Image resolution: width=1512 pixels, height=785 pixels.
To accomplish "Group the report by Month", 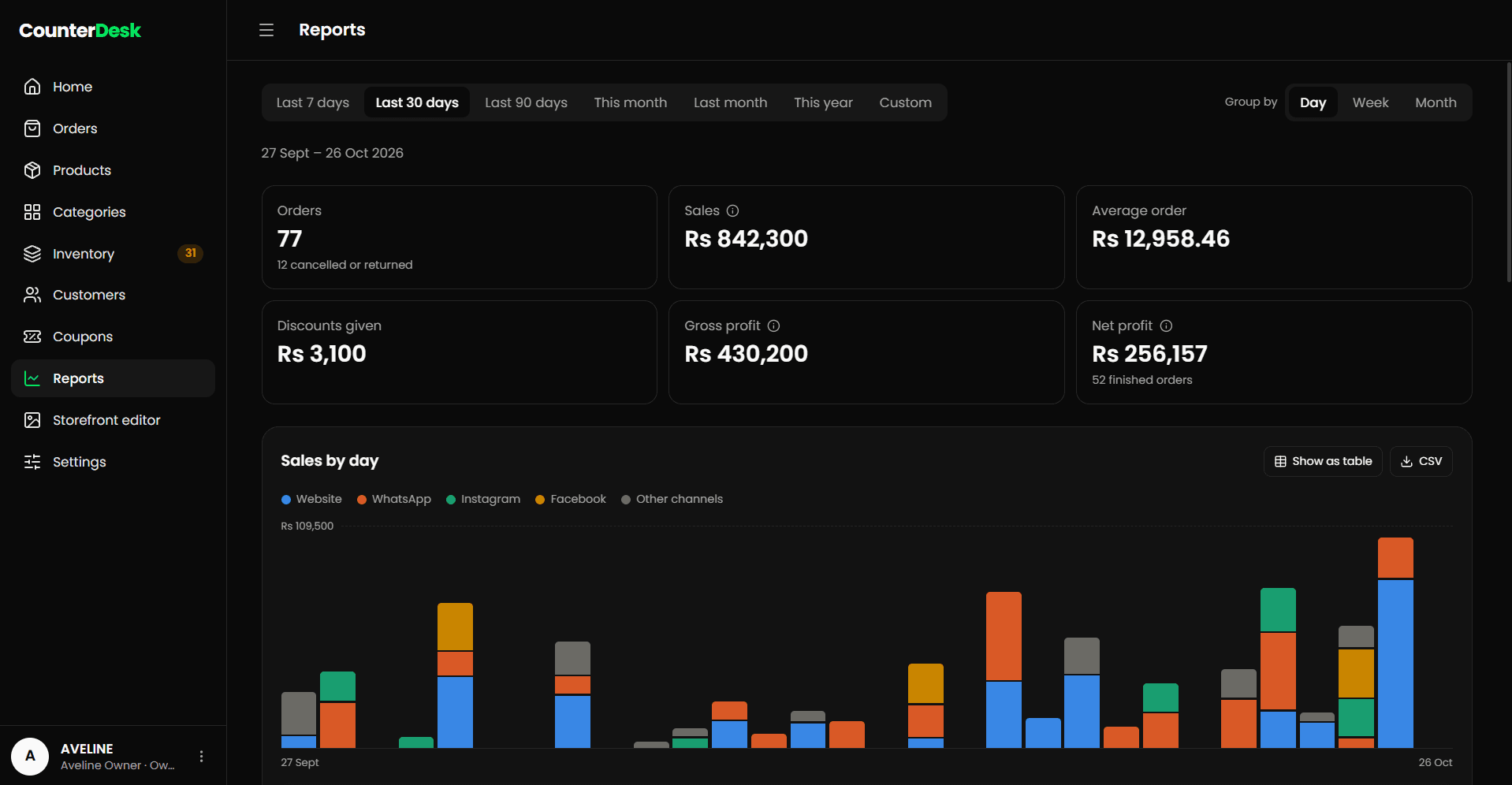I will 1436,102.
